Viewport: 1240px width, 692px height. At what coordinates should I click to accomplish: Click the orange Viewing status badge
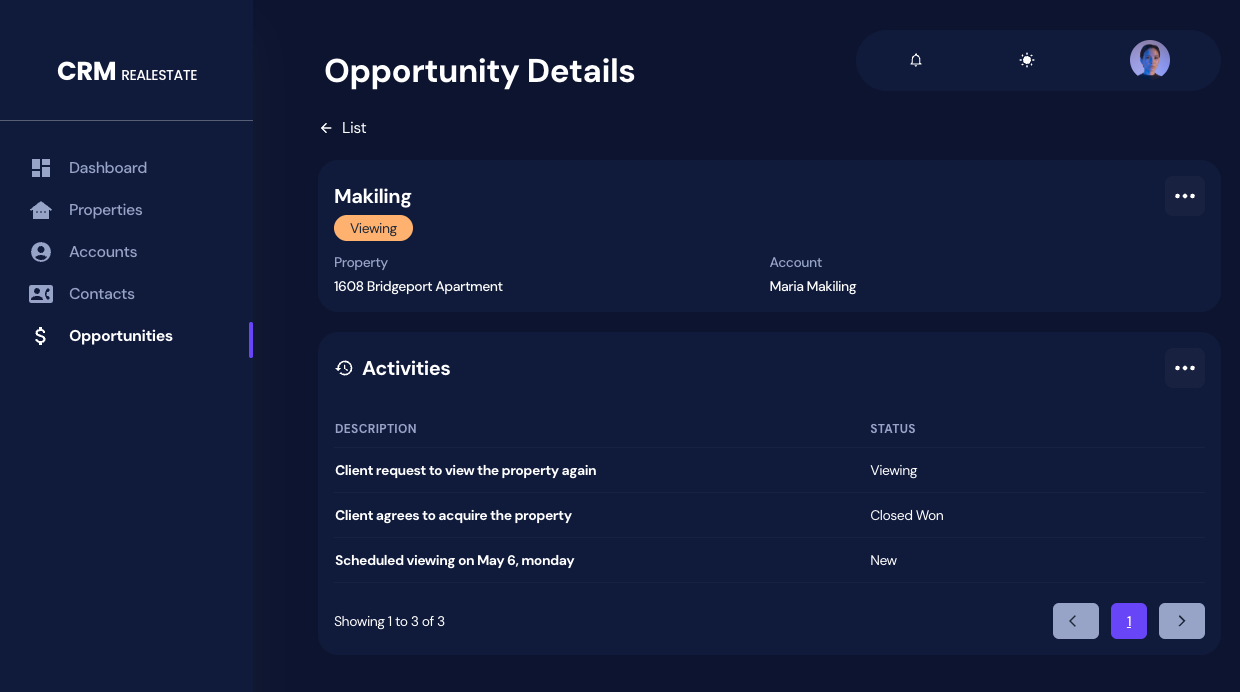373,228
